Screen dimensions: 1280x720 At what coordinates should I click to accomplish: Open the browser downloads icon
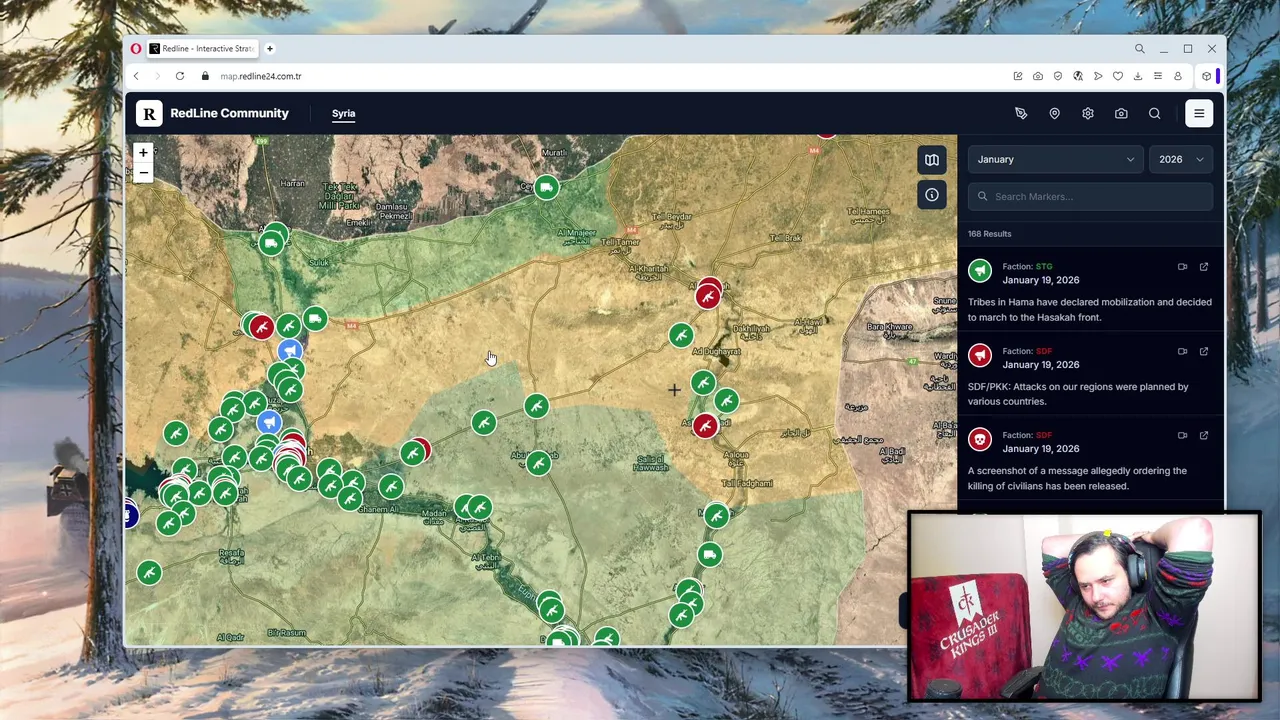pyautogui.click(x=1138, y=76)
